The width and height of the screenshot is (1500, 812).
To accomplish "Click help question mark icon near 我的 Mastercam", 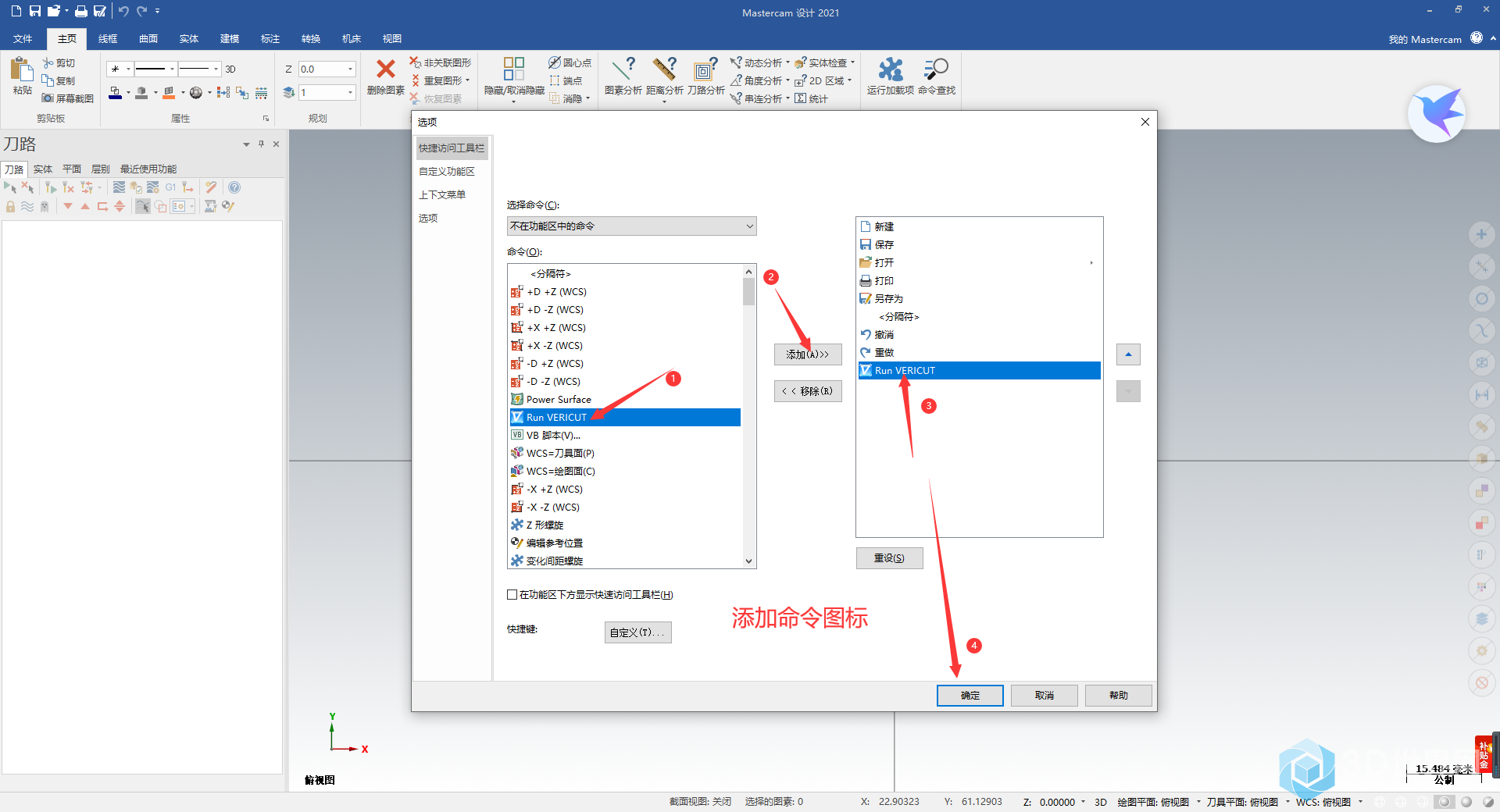I will coord(1477,37).
